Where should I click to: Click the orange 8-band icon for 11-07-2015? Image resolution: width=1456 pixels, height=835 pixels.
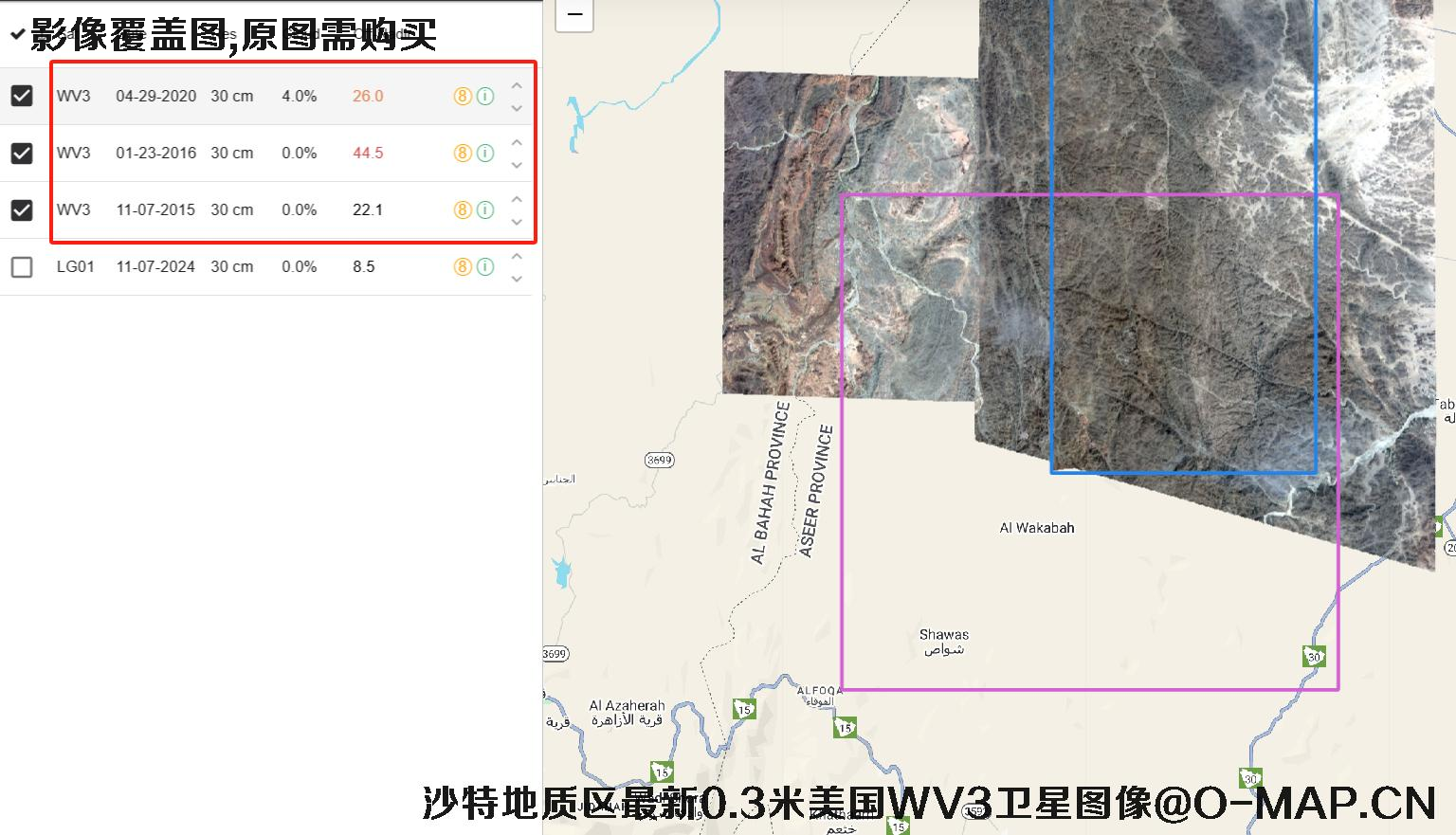tap(462, 210)
